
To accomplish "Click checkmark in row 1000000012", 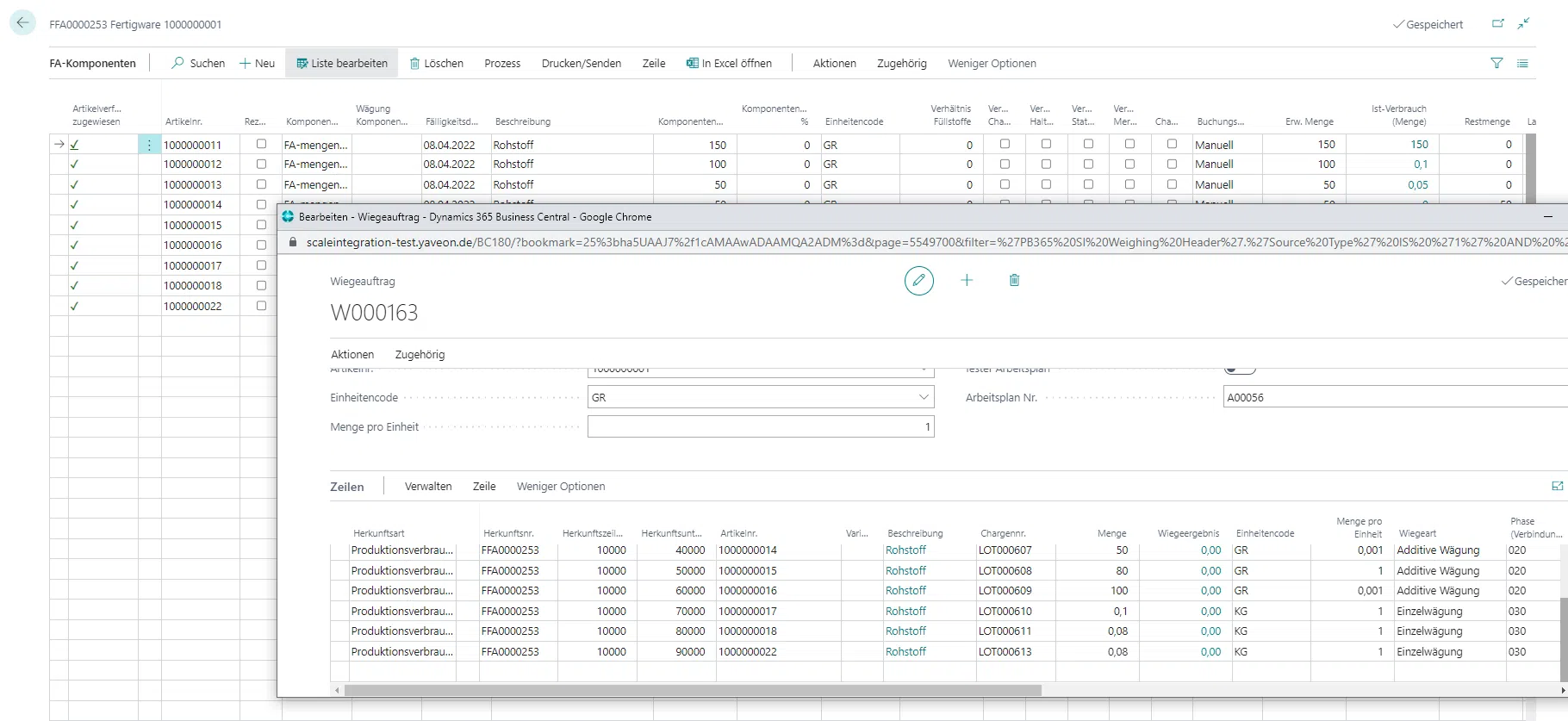I will point(74,164).
